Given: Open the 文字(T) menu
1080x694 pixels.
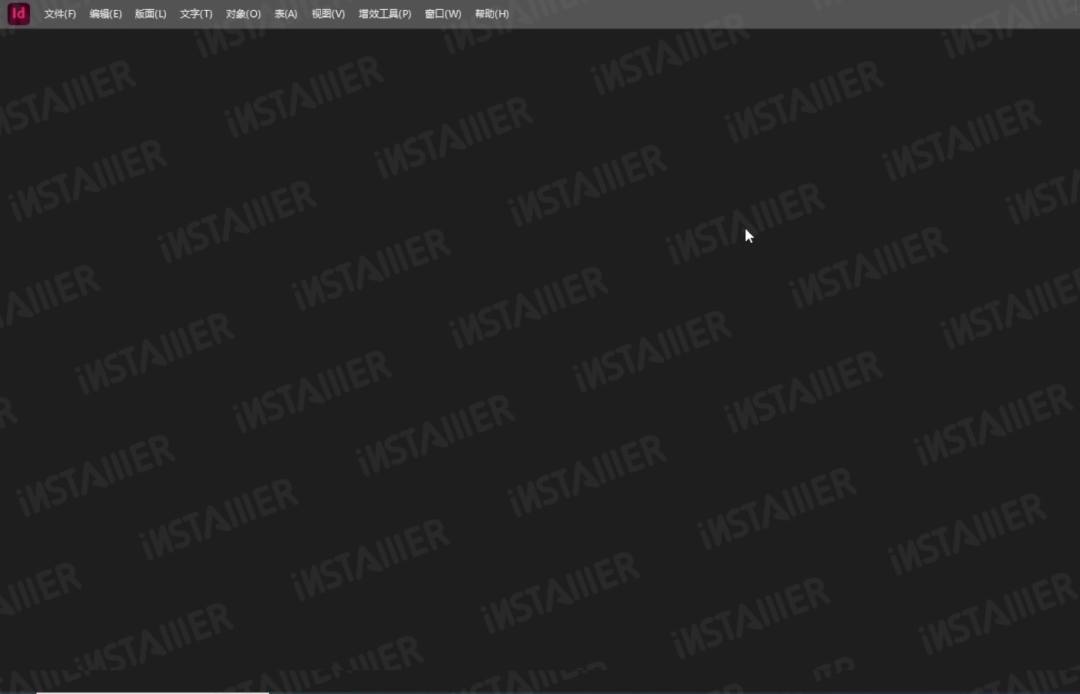Looking at the screenshot, I should coord(196,14).
